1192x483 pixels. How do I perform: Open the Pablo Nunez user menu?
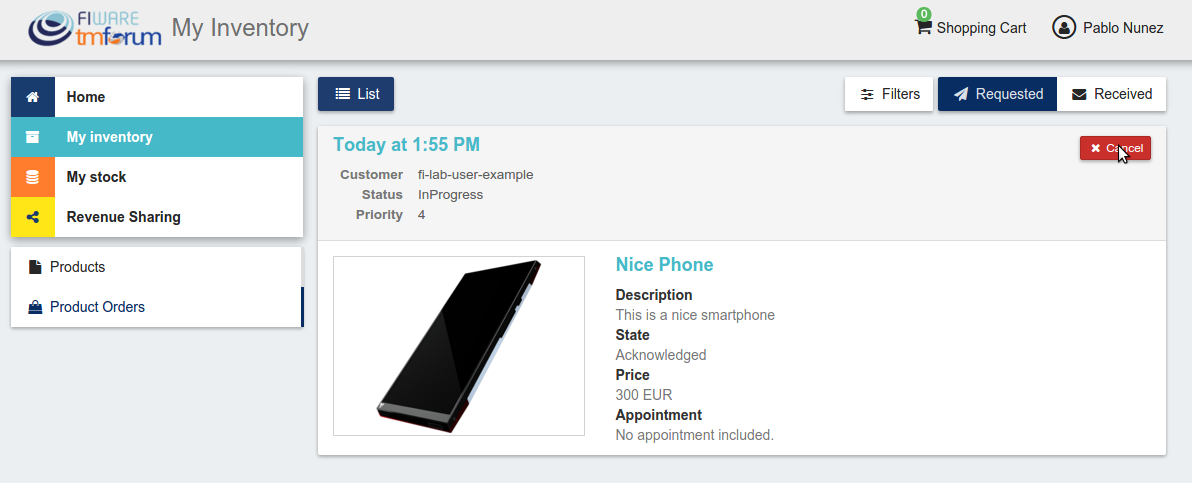tap(1108, 28)
